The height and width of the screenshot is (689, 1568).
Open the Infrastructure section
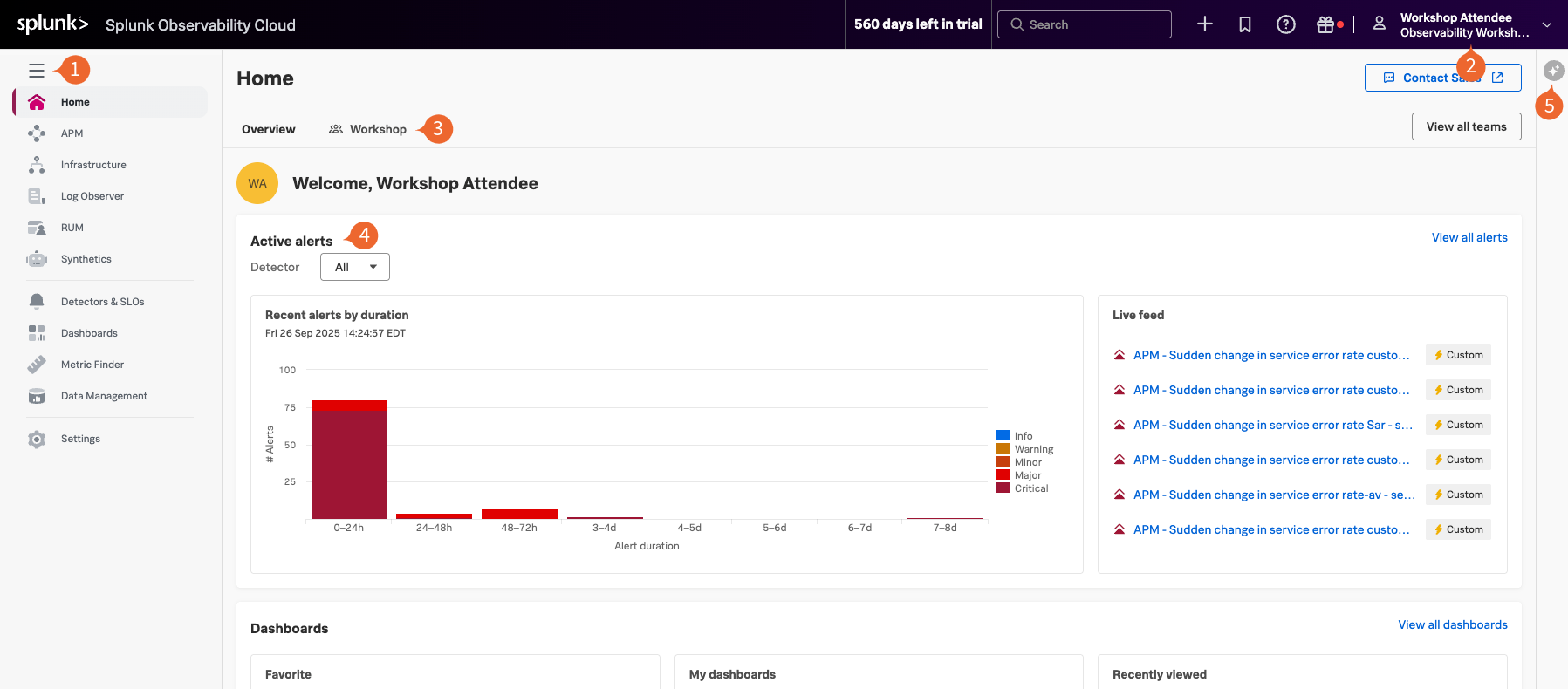92,165
